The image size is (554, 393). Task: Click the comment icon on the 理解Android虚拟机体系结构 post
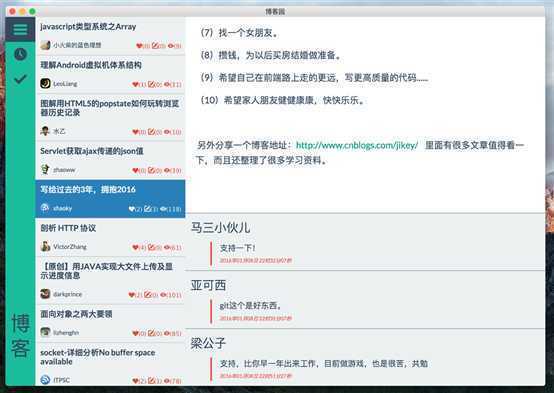[x=151, y=84]
